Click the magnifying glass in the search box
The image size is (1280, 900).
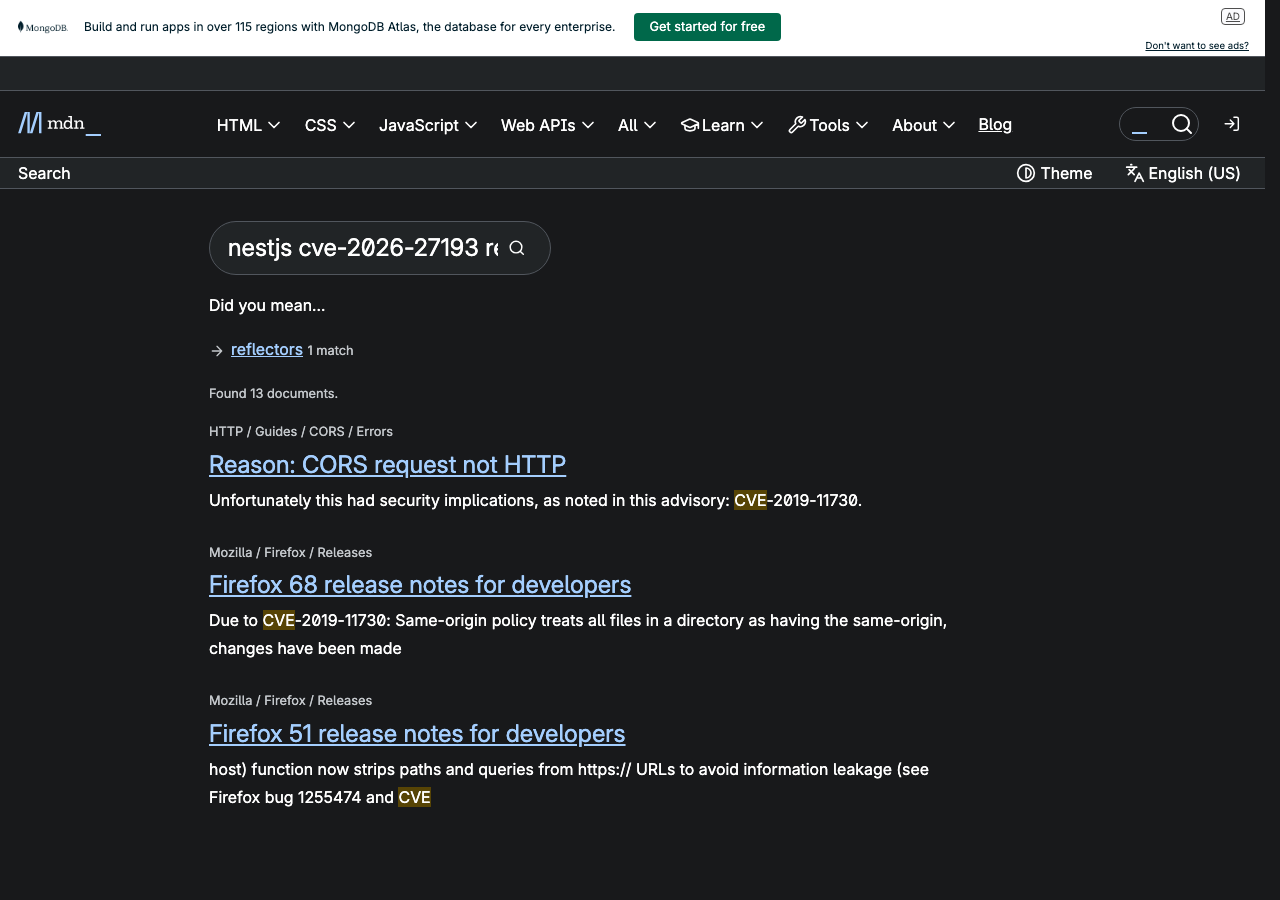pos(1182,124)
